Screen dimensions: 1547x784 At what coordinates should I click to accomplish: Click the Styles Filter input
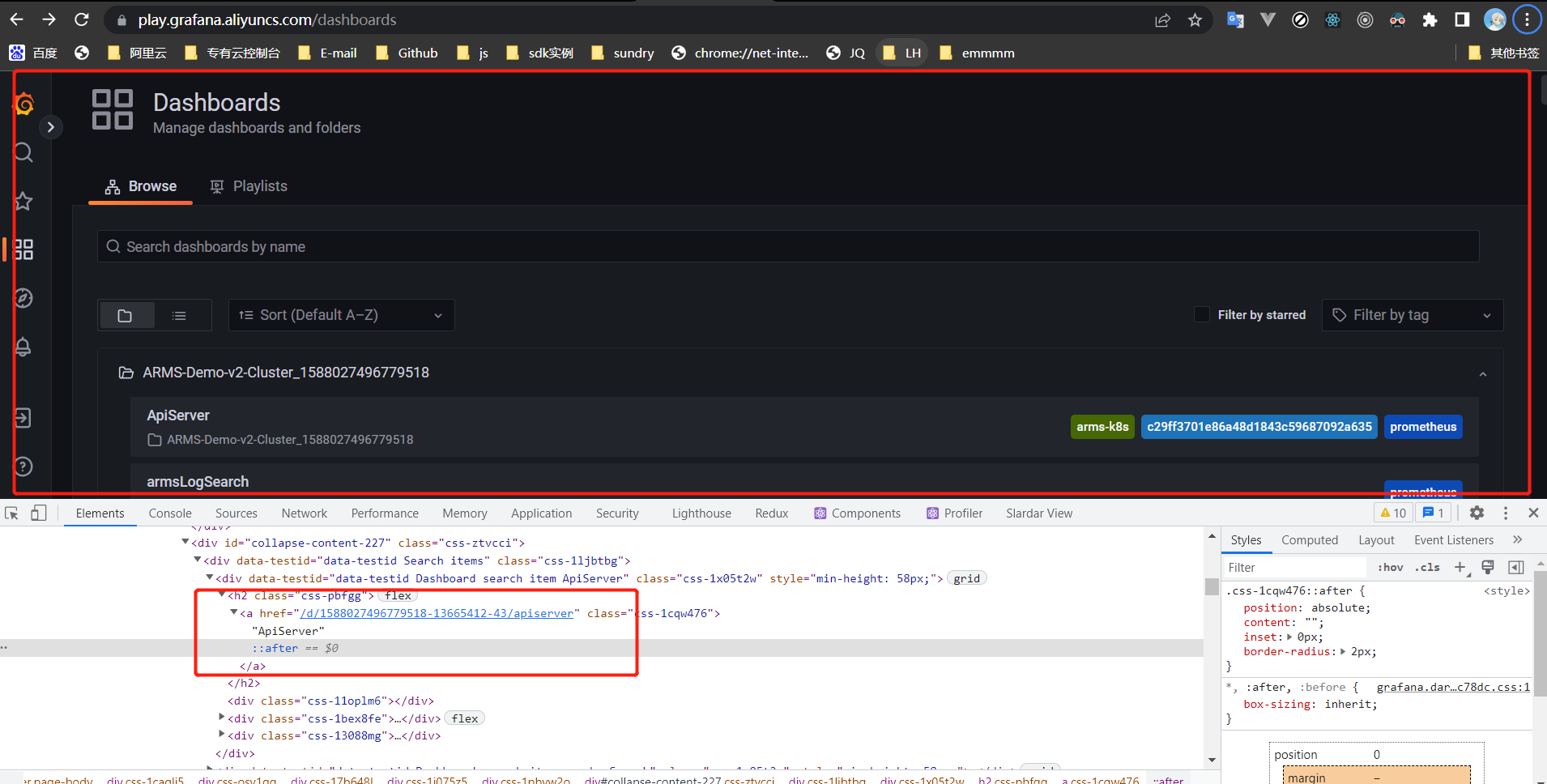tap(1296, 568)
